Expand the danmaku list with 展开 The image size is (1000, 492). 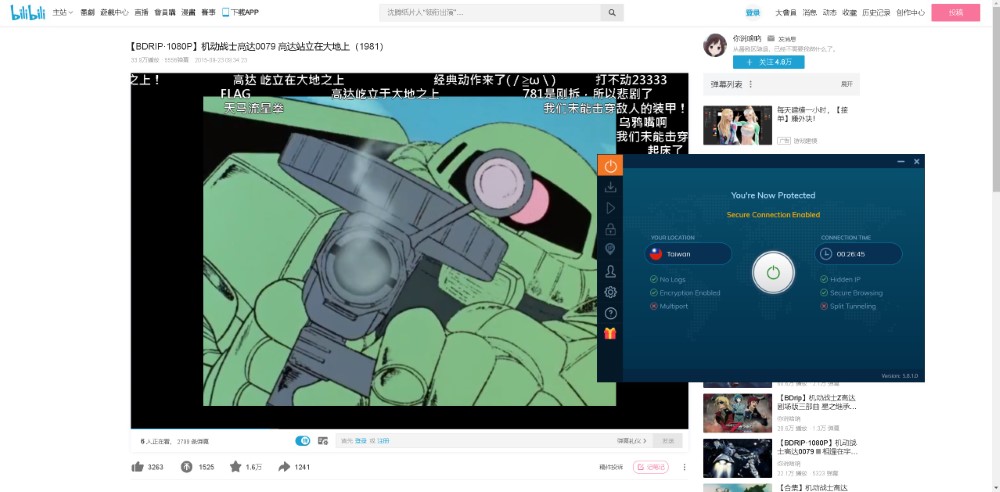point(847,84)
